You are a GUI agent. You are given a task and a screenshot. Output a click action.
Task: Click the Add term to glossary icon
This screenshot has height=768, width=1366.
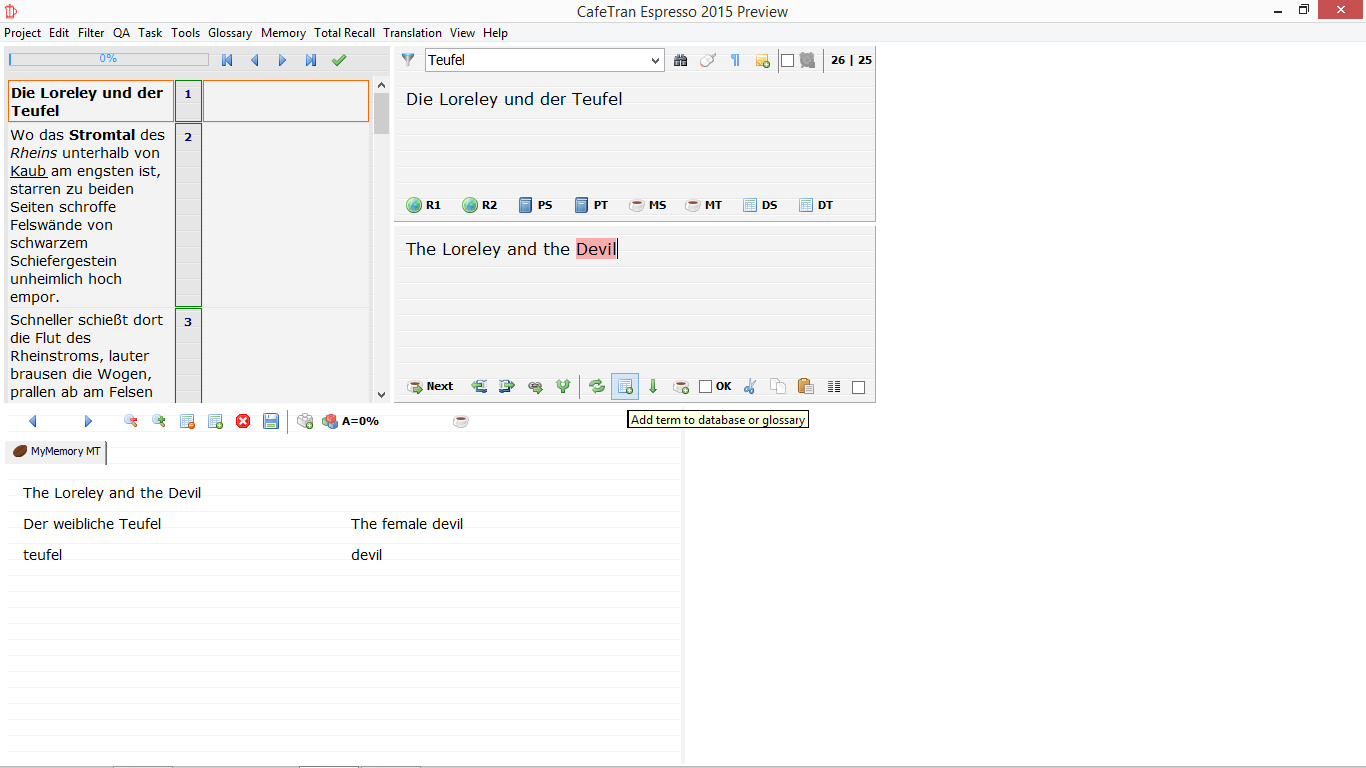(625, 387)
